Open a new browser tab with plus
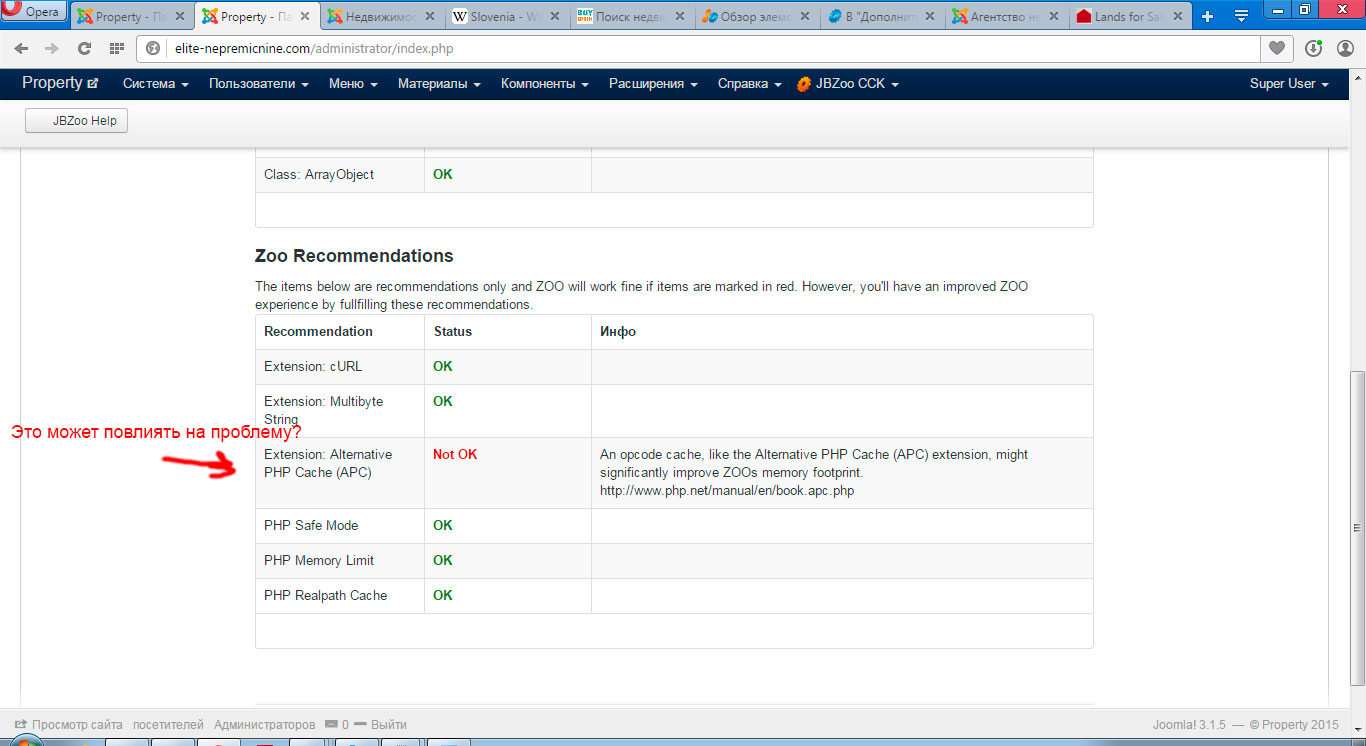This screenshot has width=1366, height=746. 1207,16
